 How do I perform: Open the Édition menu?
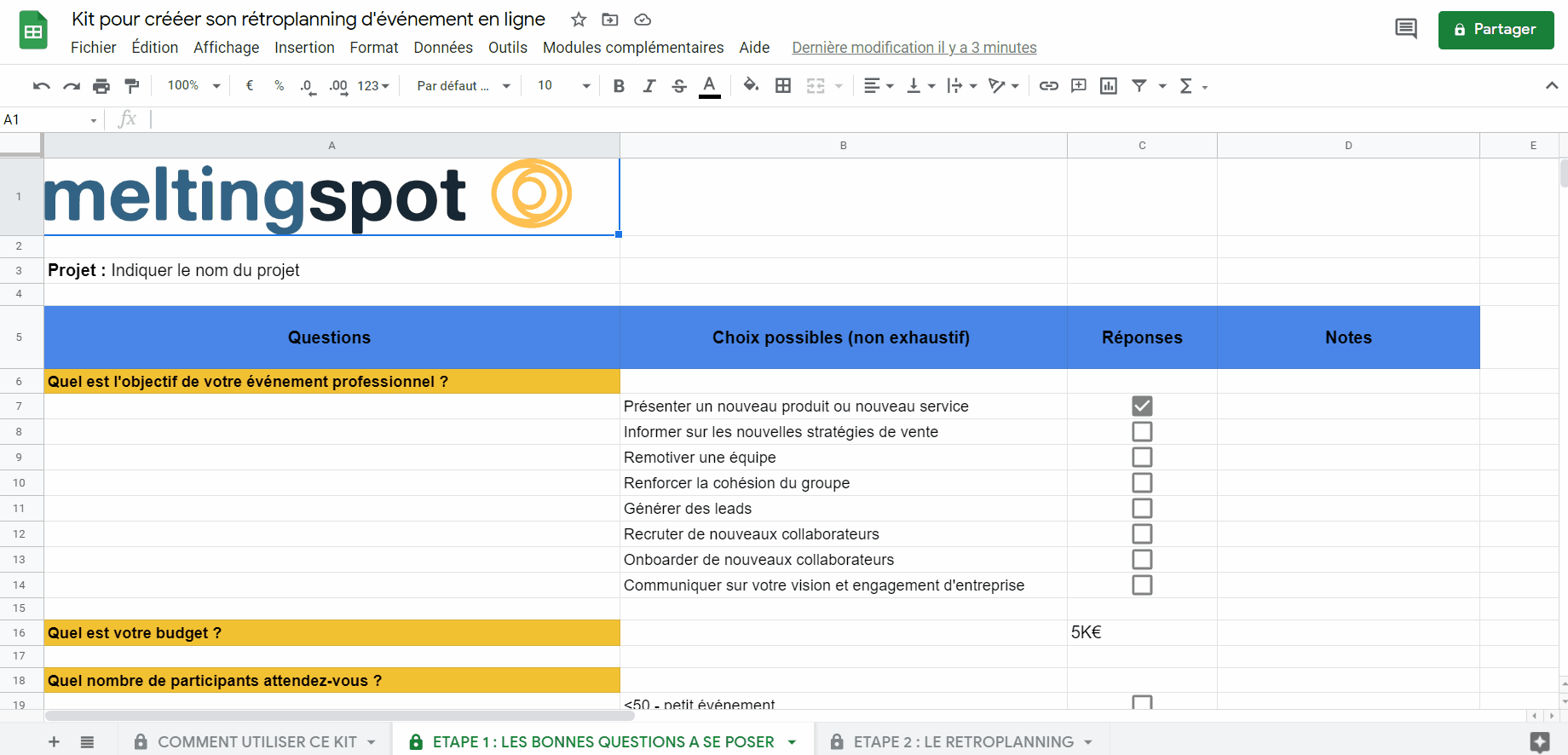pyautogui.click(x=155, y=48)
